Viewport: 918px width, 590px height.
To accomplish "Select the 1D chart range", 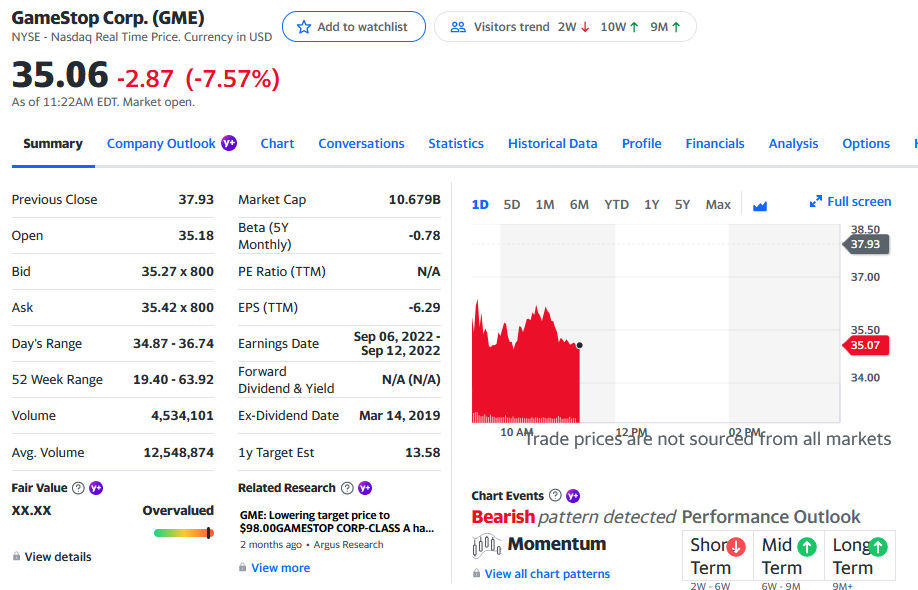I will 480,204.
